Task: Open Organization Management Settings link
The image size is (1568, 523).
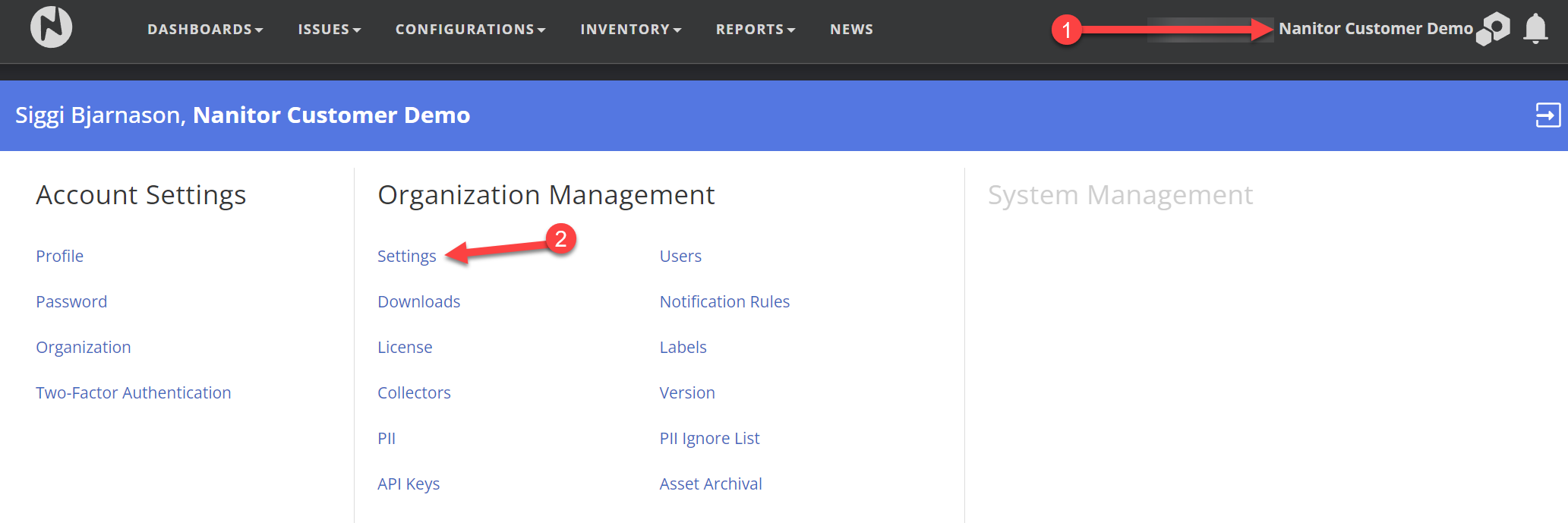Action: (406, 257)
